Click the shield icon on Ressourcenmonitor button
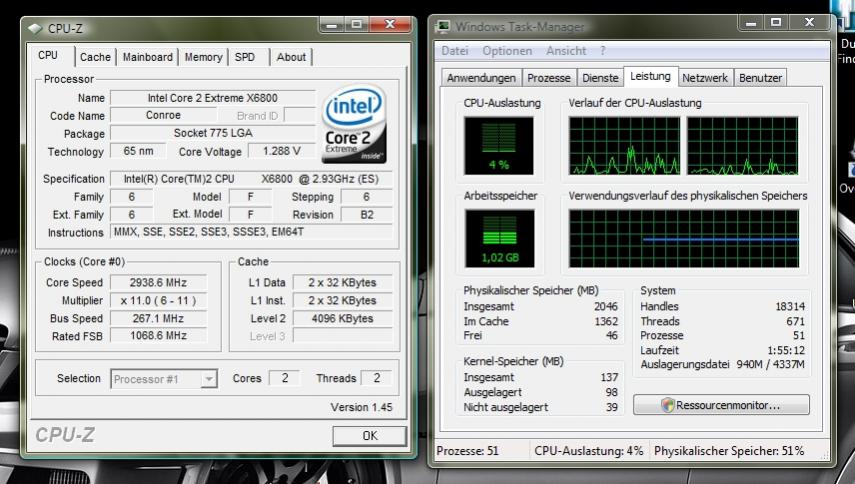This screenshot has width=855, height=484. click(667, 405)
